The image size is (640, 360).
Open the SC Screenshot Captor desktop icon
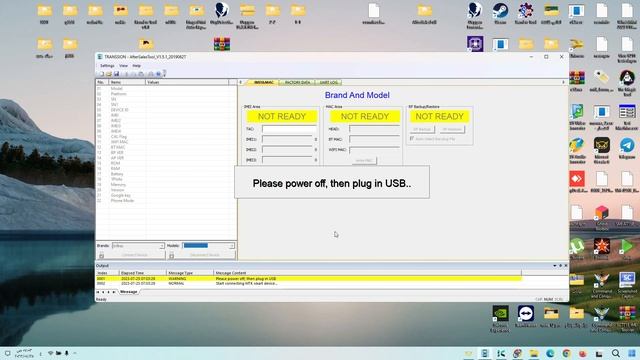627,285
